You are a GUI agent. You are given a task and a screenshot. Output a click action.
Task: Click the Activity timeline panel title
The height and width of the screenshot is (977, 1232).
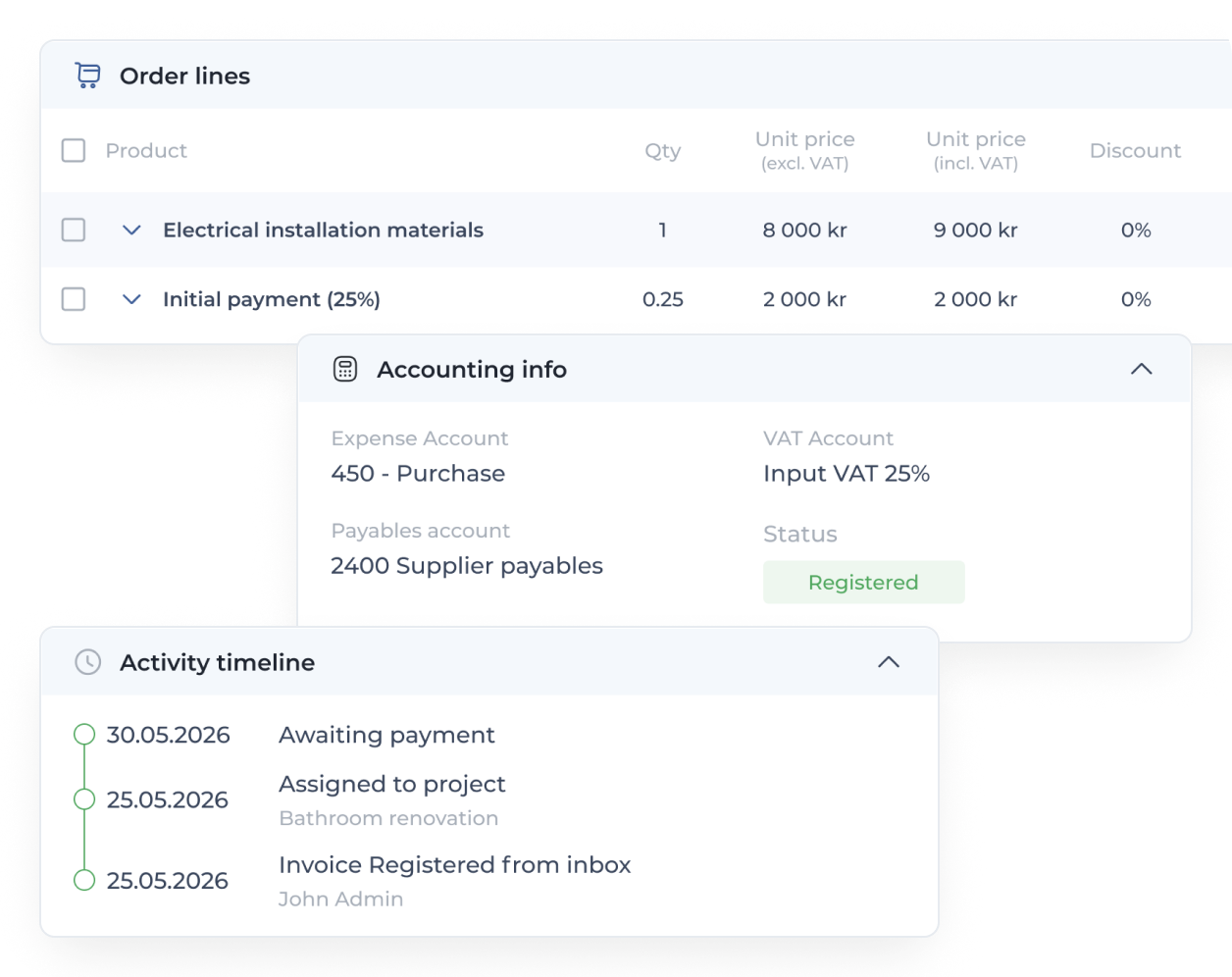pos(218,663)
